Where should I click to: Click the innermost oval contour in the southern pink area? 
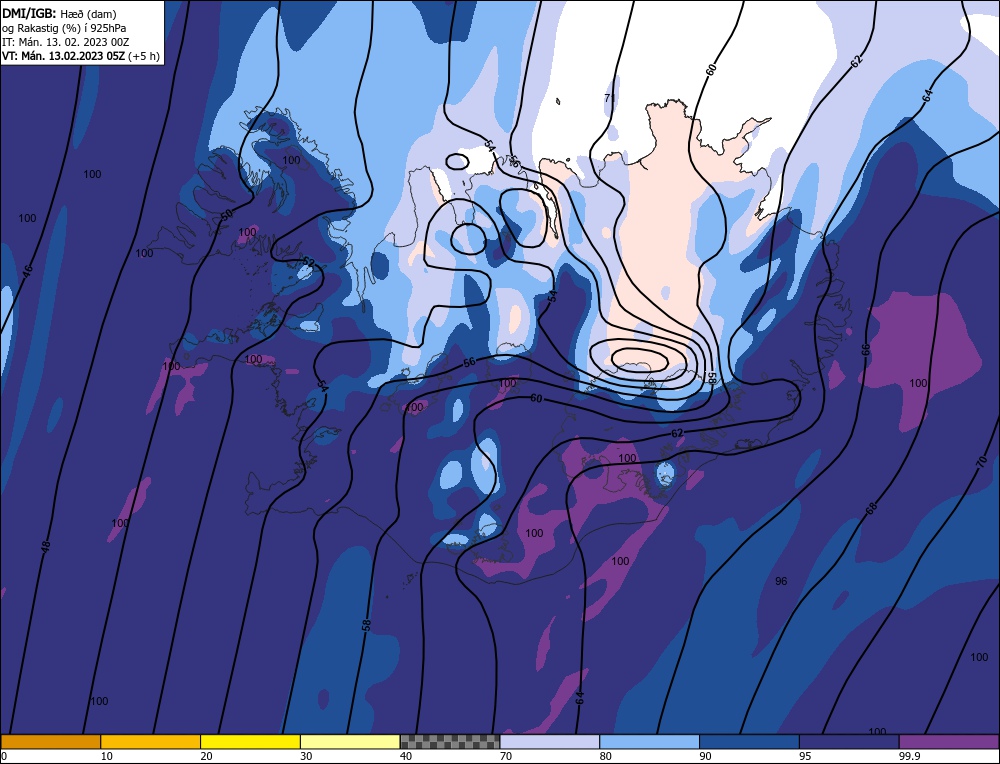(639, 360)
